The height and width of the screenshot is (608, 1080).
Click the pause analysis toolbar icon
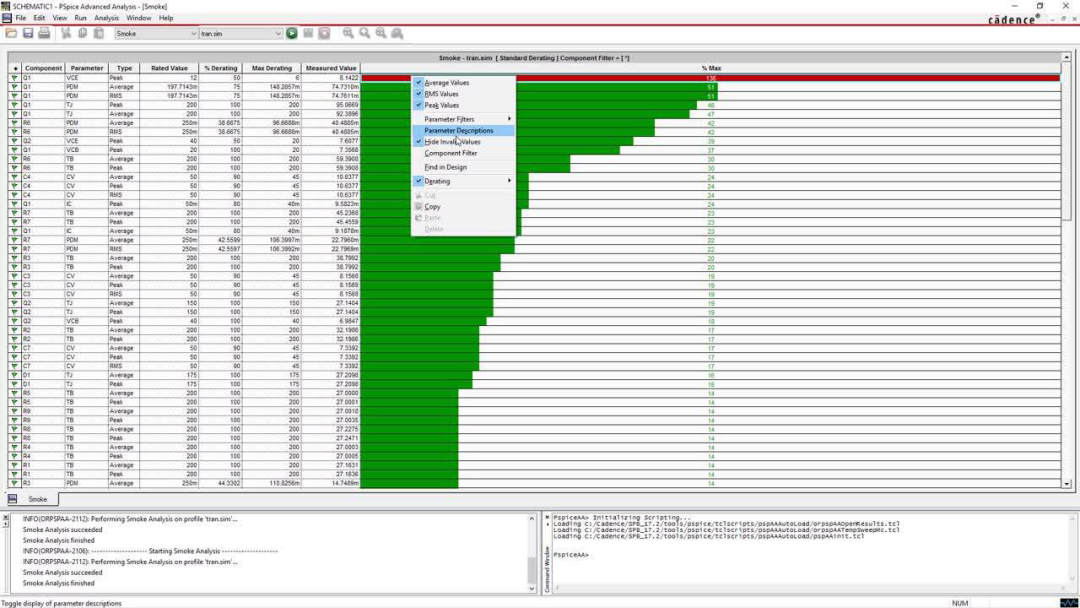(308, 33)
